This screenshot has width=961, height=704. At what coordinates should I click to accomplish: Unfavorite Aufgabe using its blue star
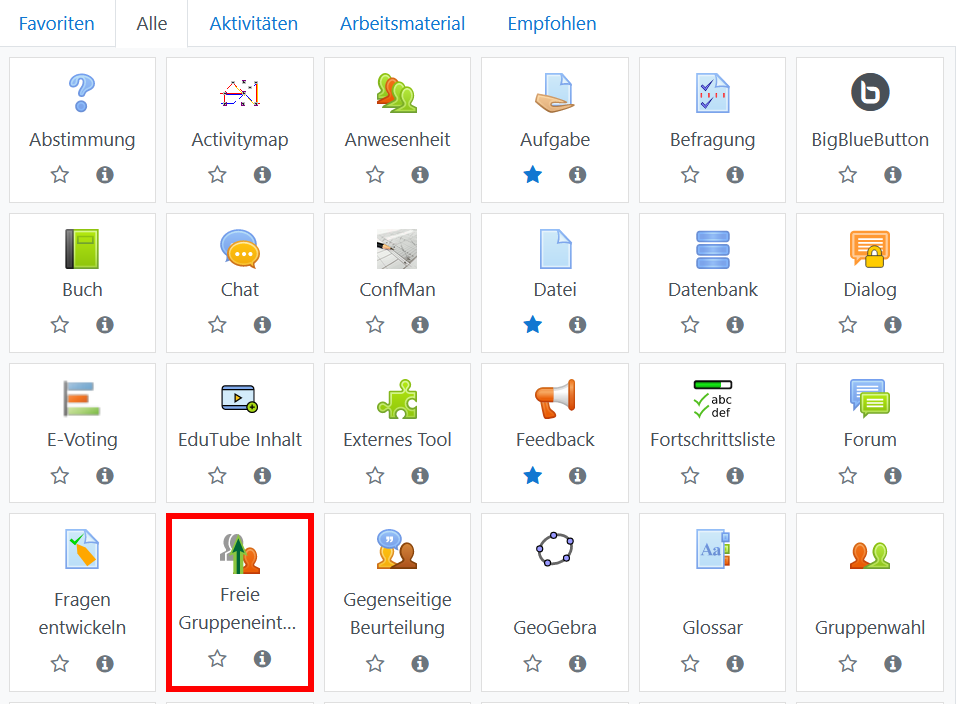[x=533, y=175]
